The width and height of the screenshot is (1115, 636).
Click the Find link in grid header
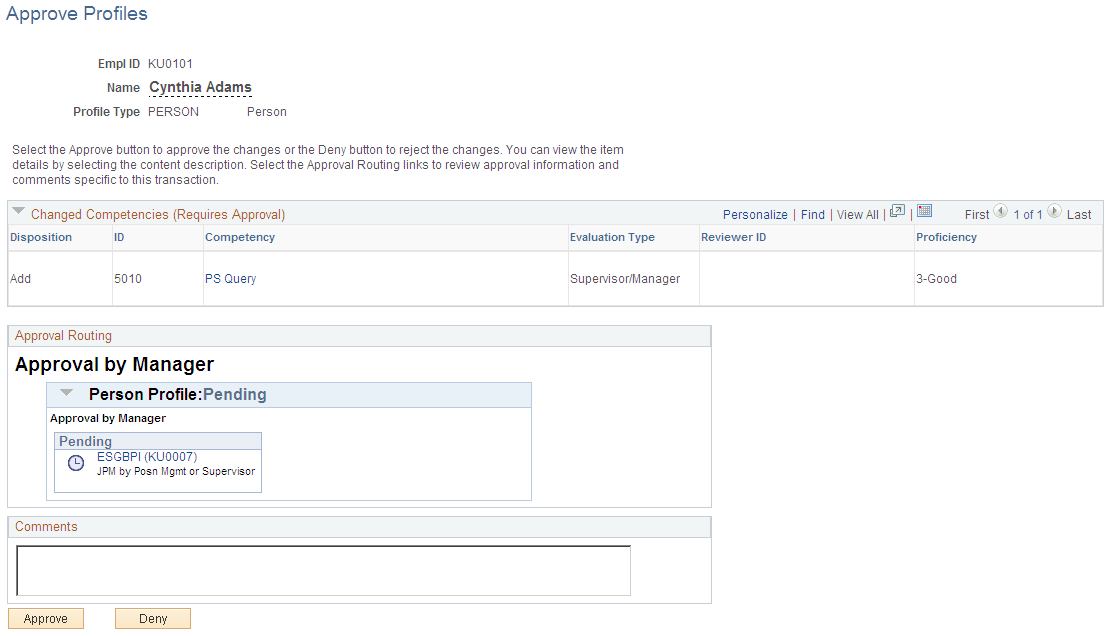tap(812, 213)
